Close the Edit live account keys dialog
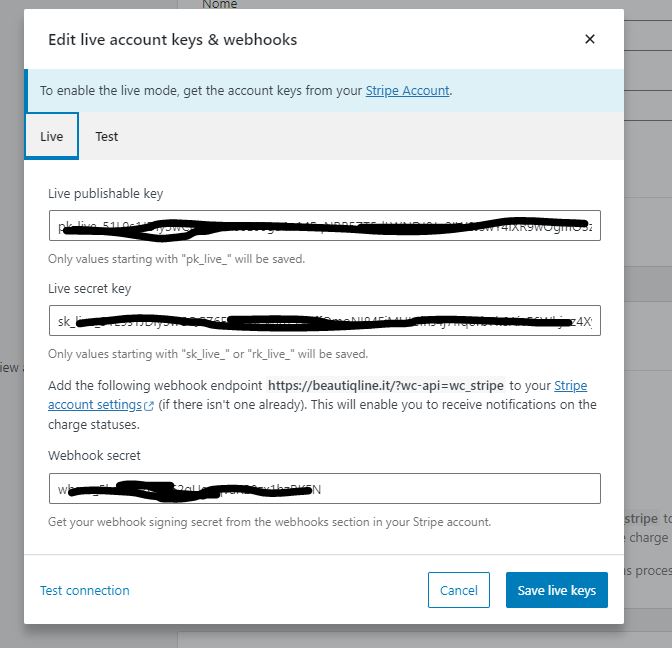The image size is (672, 648). coord(590,39)
